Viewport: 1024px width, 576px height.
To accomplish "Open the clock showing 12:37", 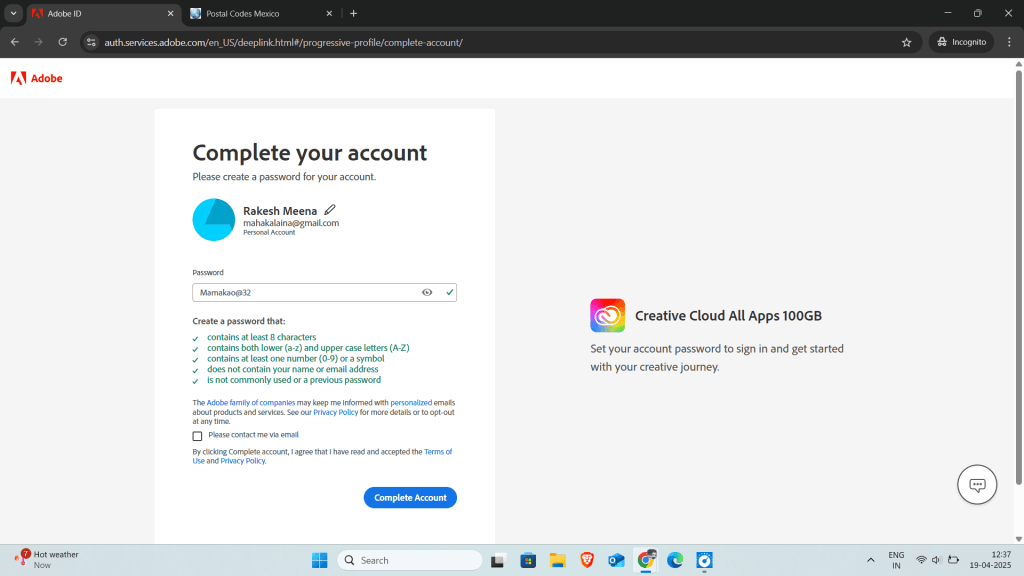I will pyautogui.click(x=990, y=560).
